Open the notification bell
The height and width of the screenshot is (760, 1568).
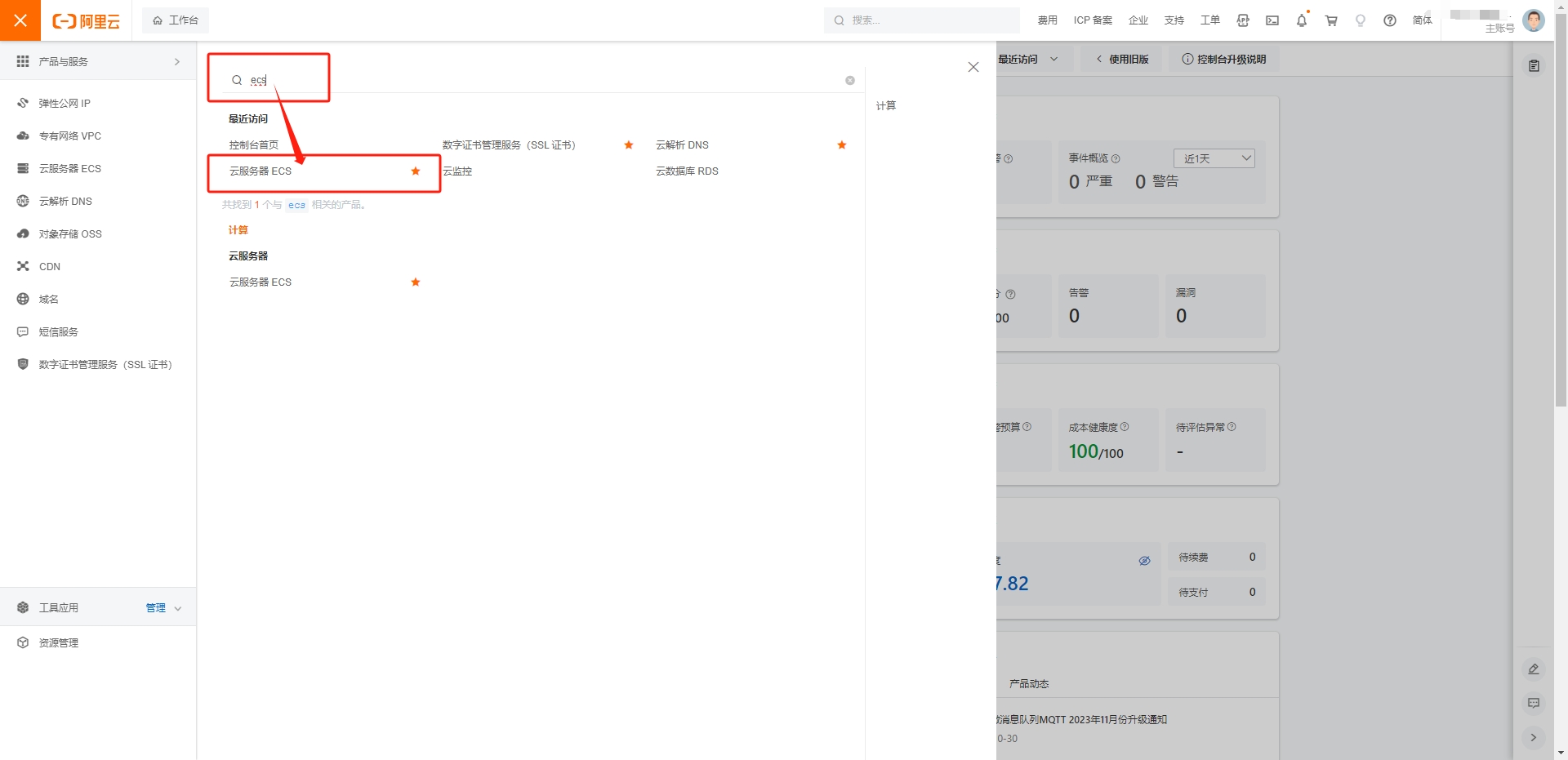click(1302, 20)
